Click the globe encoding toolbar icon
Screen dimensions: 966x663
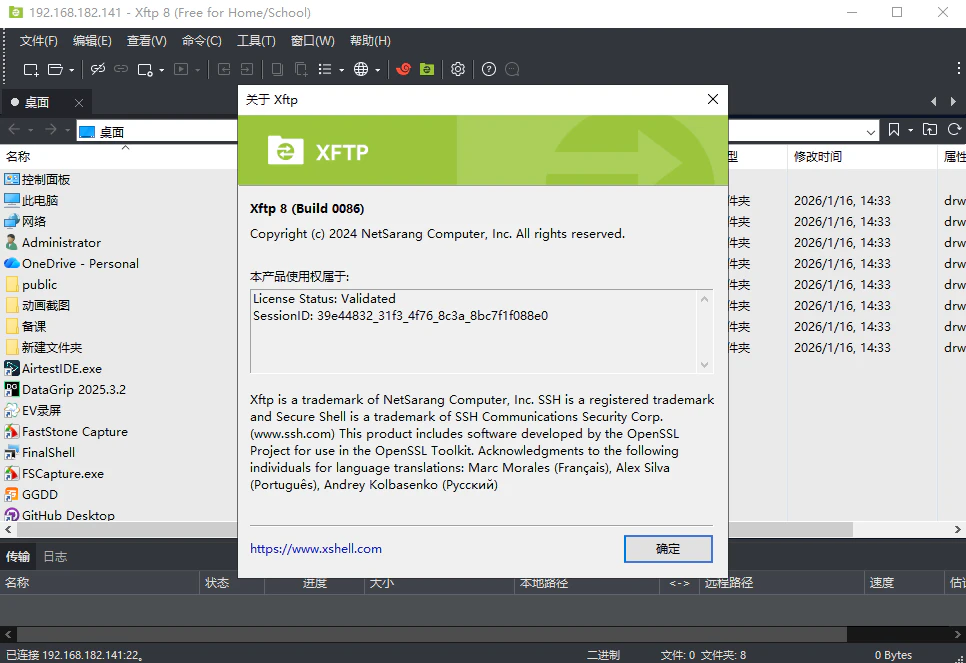[x=363, y=68]
